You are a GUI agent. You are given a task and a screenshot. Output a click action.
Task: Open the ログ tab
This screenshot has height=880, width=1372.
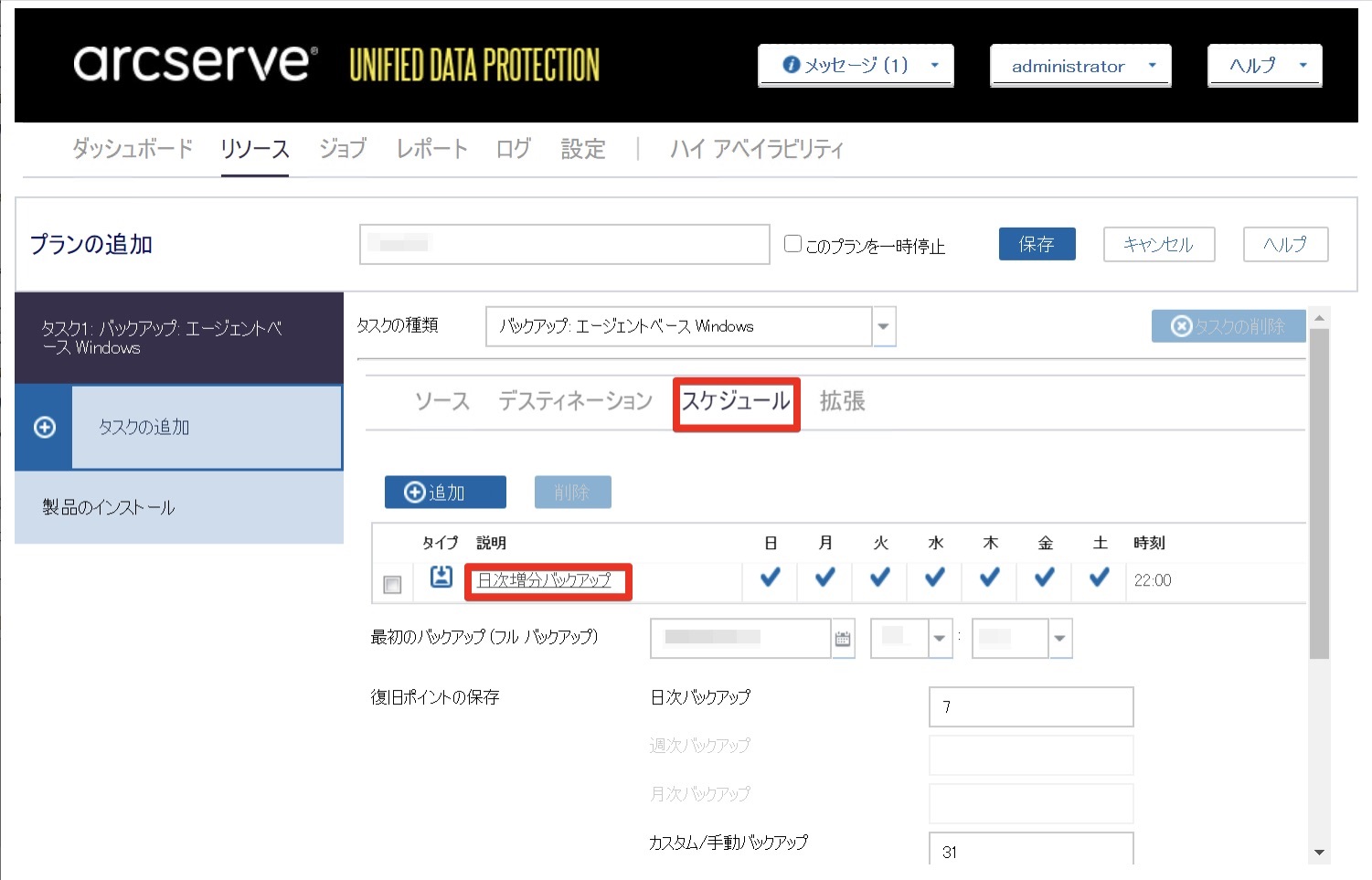coord(514,148)
